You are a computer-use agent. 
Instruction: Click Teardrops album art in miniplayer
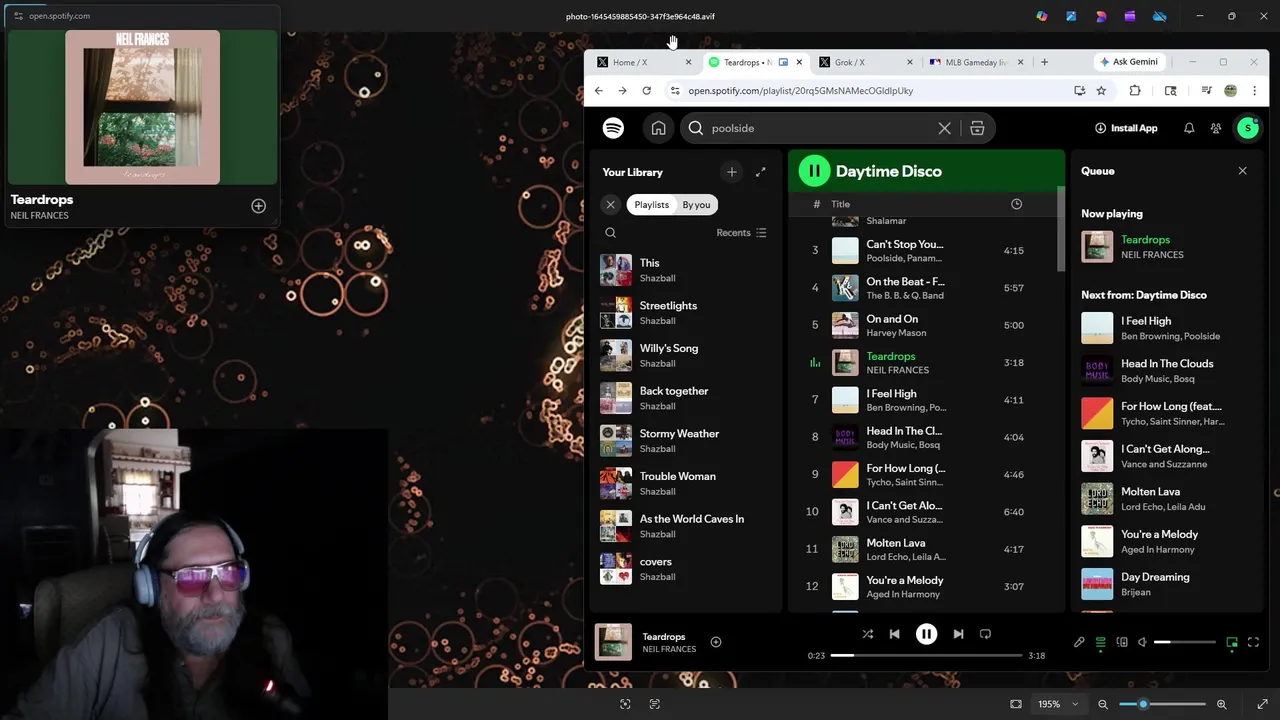click(x=142, y=107)
